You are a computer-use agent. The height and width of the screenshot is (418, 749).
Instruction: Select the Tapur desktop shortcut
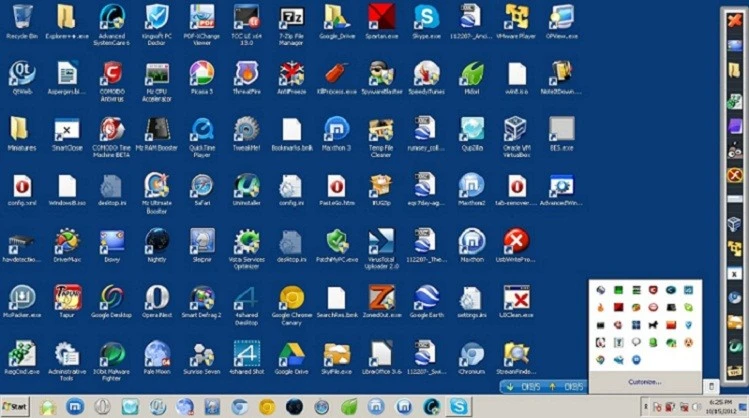click(x=66, y=301)
